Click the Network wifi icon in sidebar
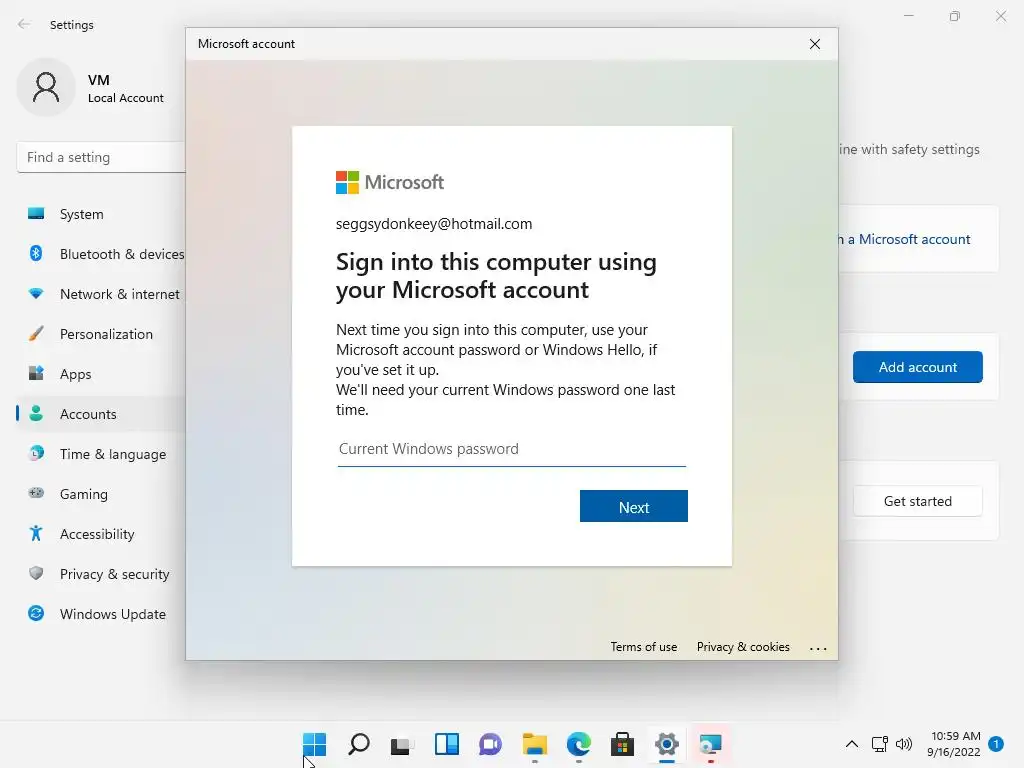This screenshot has width=1024, height=768. (x=36, y=293)
